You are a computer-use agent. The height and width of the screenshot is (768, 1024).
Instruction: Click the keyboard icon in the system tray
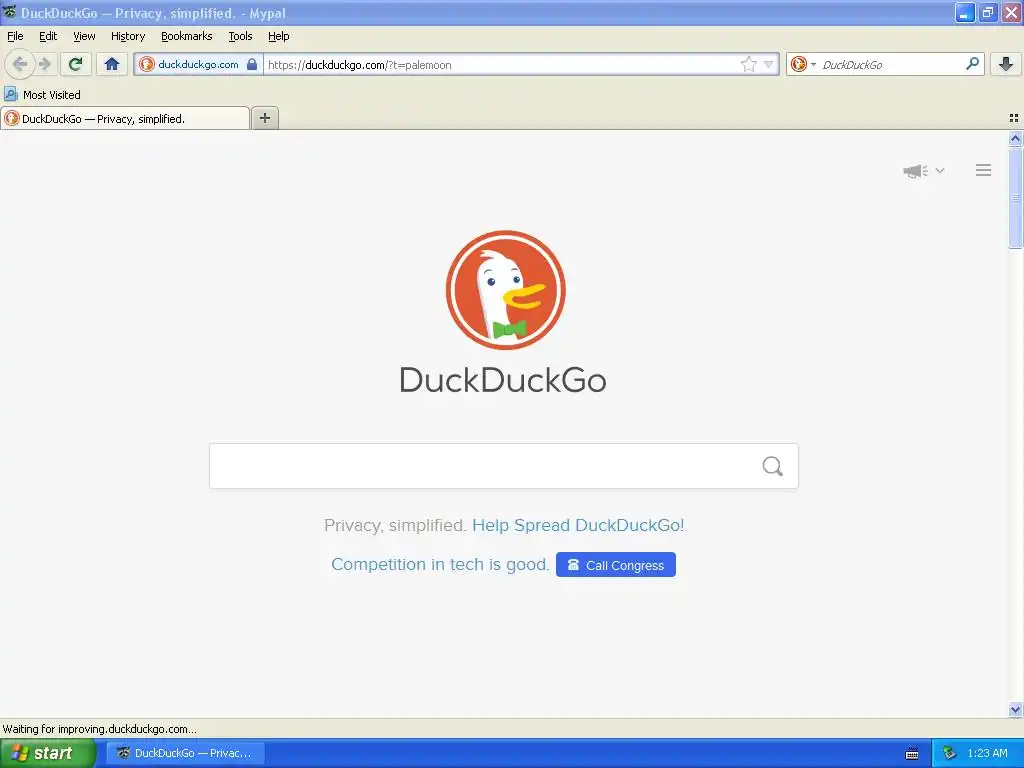(x=912, y=754)
